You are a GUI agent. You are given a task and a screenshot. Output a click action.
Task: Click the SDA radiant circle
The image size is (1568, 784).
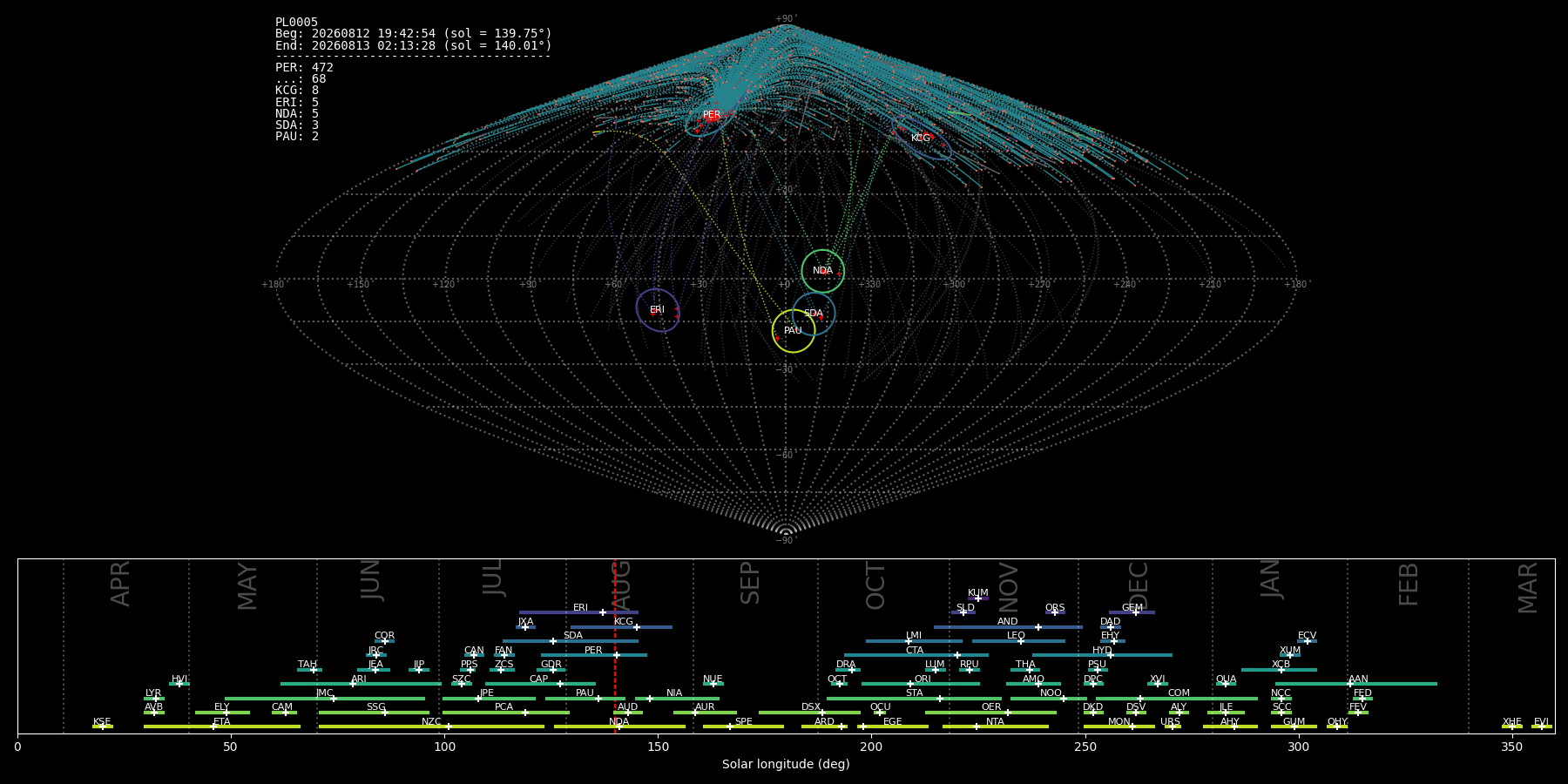814,314
